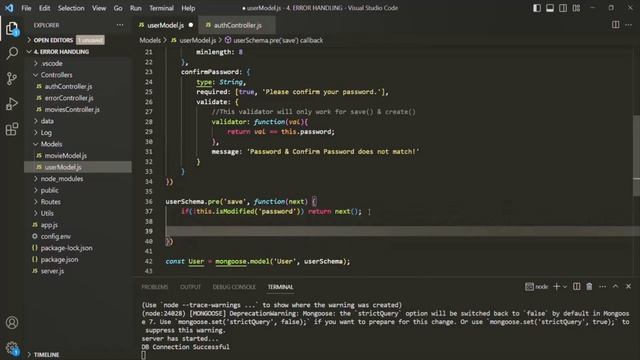Open the Help menu
The width and height of the screenshot is (640, 360).
[188, 8]
